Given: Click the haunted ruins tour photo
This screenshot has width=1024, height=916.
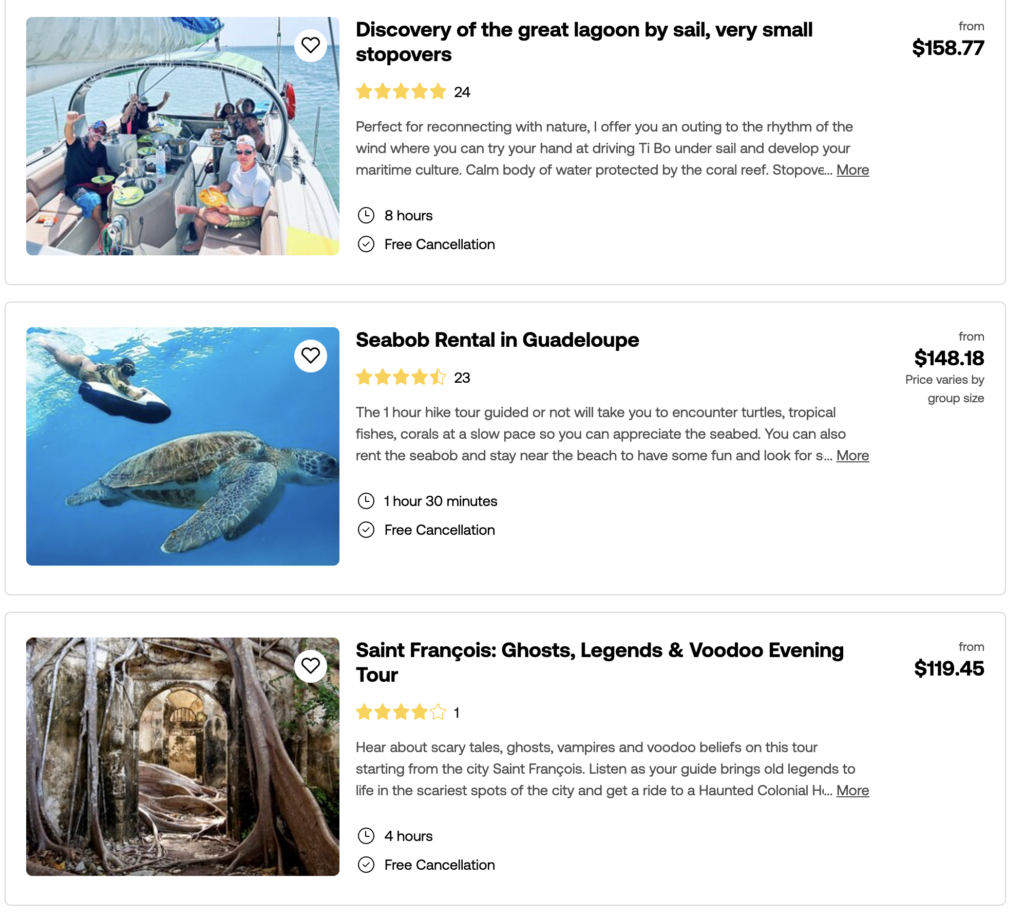Looking at the screenshot, I should coord(182,756).
